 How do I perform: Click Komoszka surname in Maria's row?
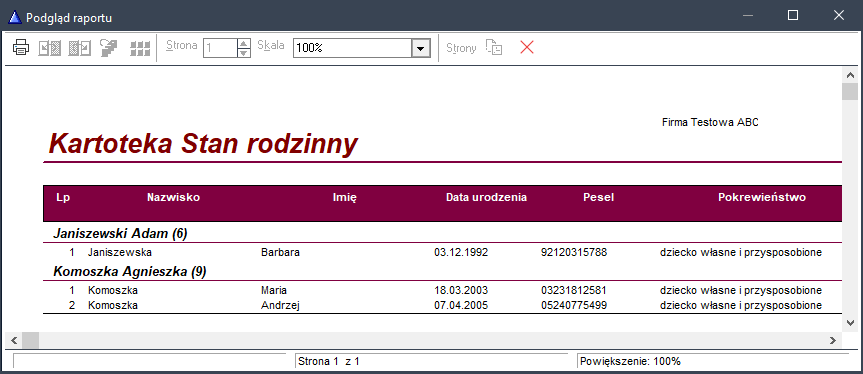pyautogui.click(x=112, y=290)
